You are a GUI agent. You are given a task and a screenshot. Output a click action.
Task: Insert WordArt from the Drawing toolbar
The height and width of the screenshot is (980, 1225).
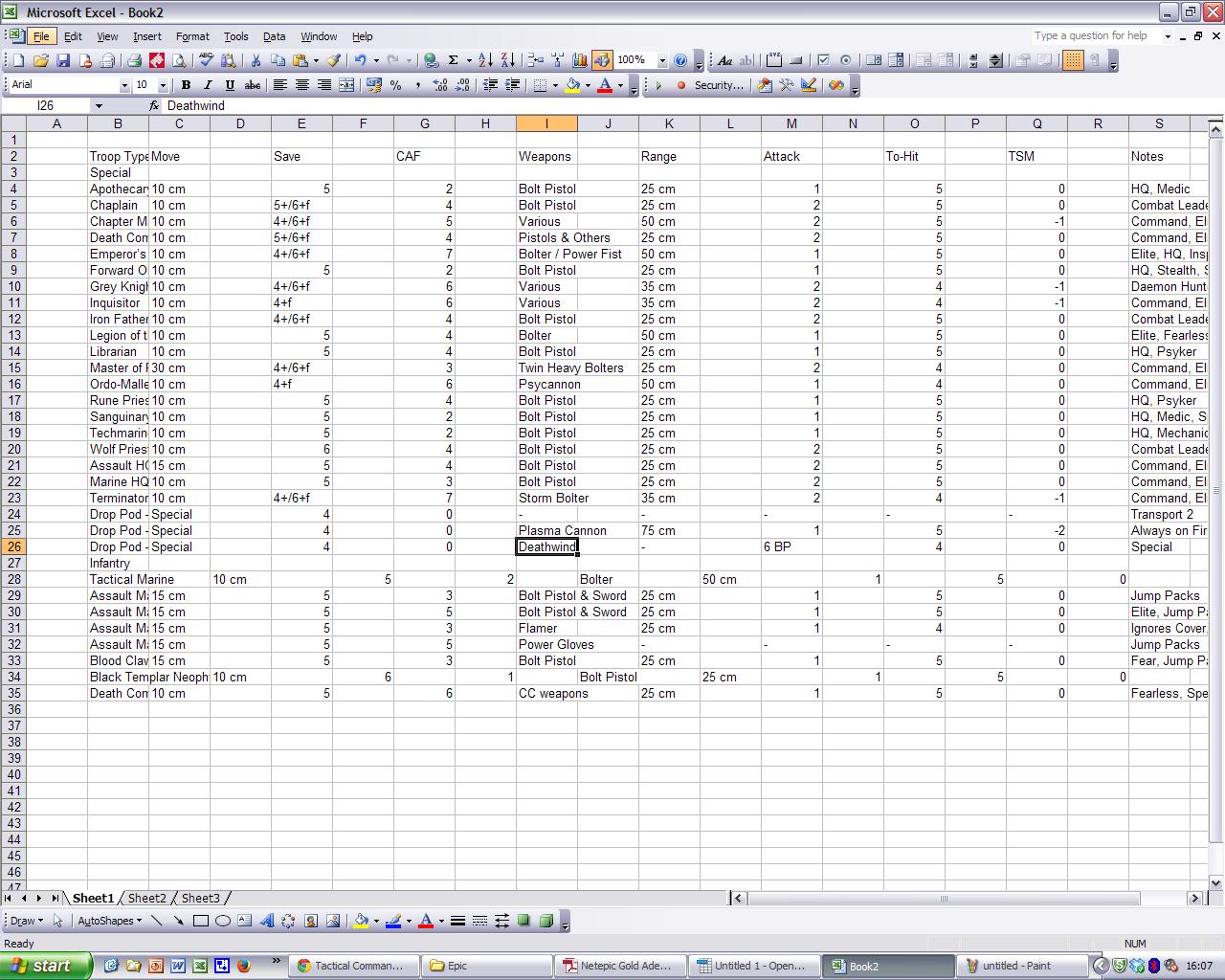pyautogui.click(x=266, y=921)
